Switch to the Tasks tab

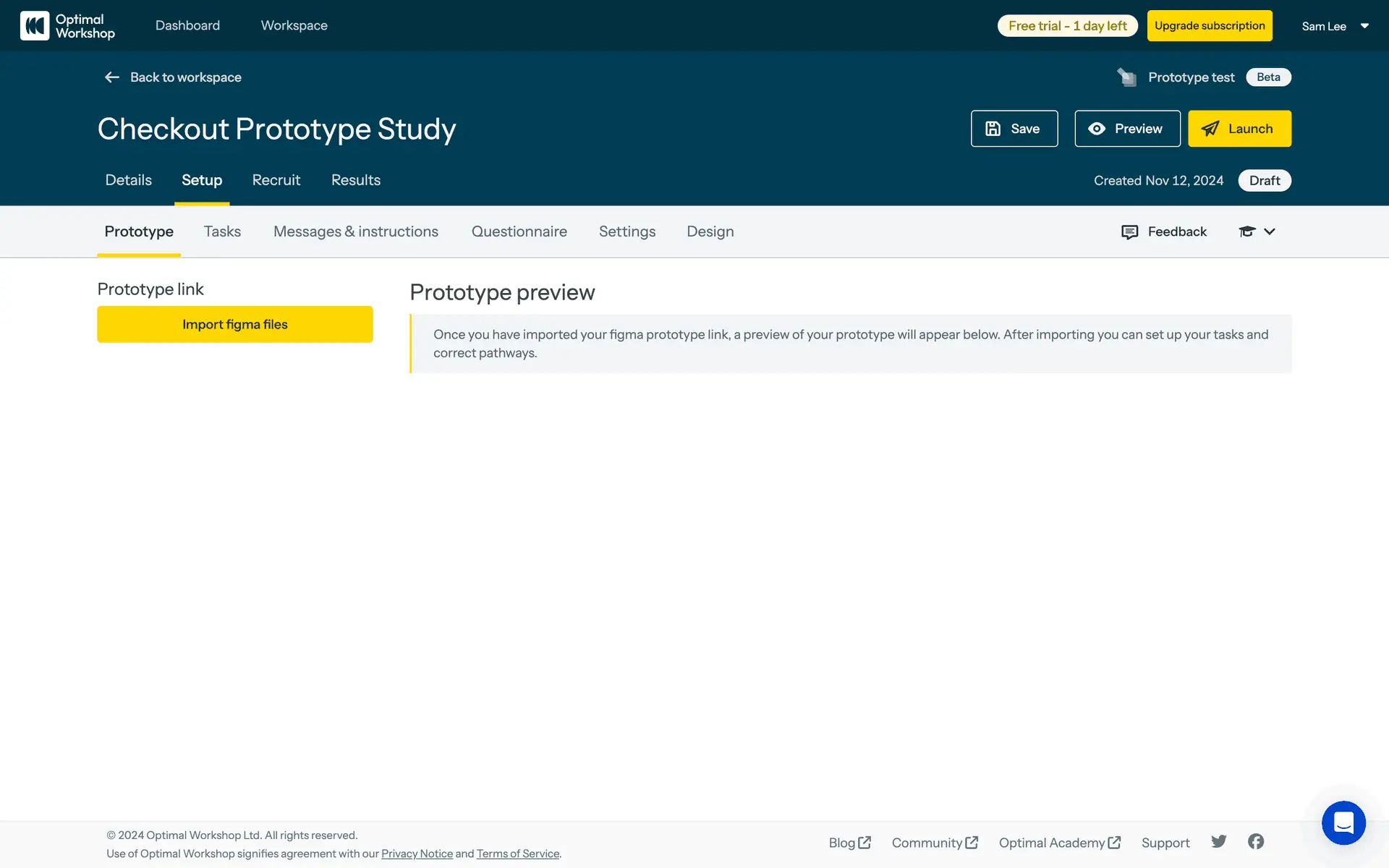point(222,231)
